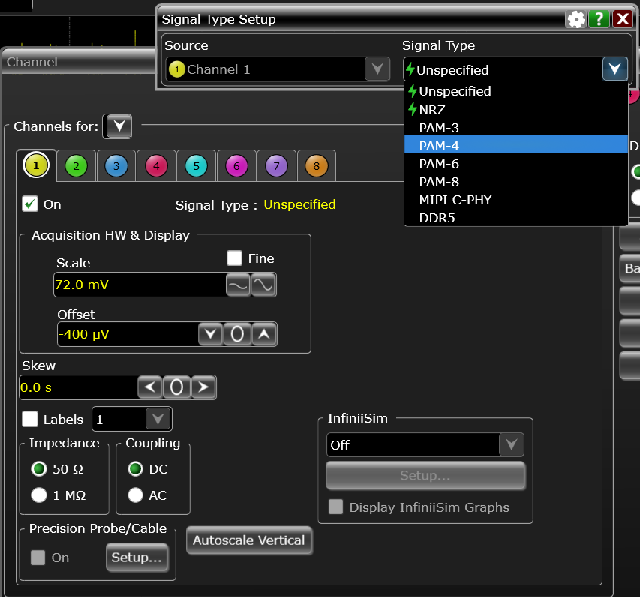Click yellow Unspecified signal type text
The image size is (640, 597).
pyautogui.click(x=300, y=204)
